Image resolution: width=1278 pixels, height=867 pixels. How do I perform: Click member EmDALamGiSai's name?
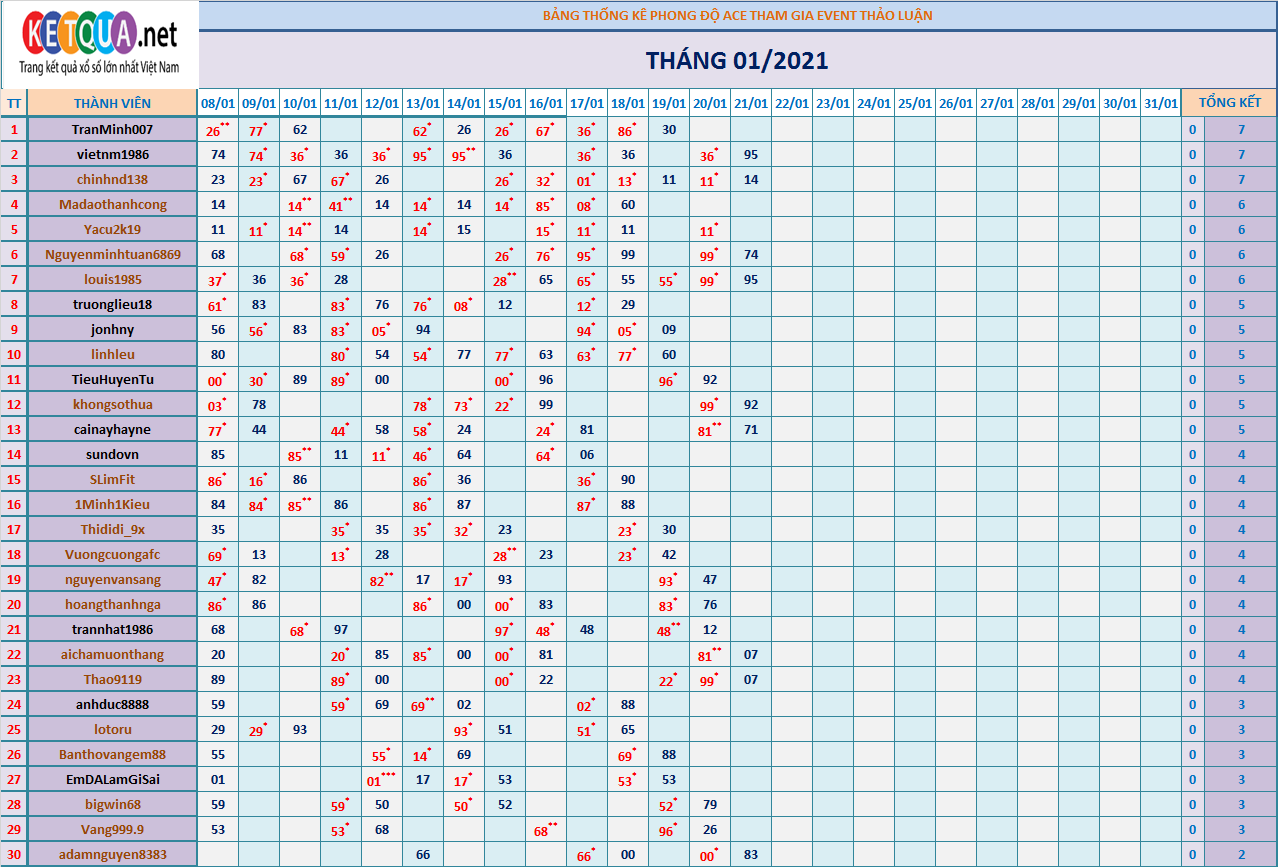112,779
